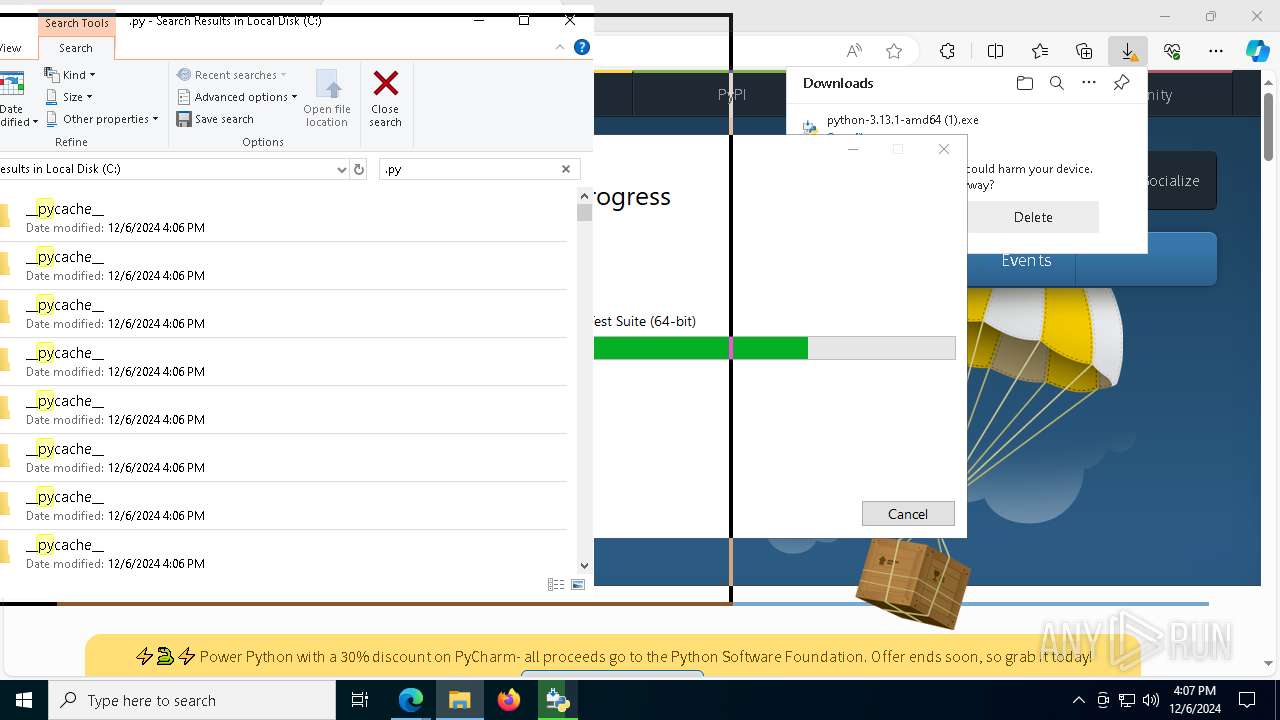Open PyPI in python.org menu
Screen dimensions: 1280x720
(x=732, y=94)
